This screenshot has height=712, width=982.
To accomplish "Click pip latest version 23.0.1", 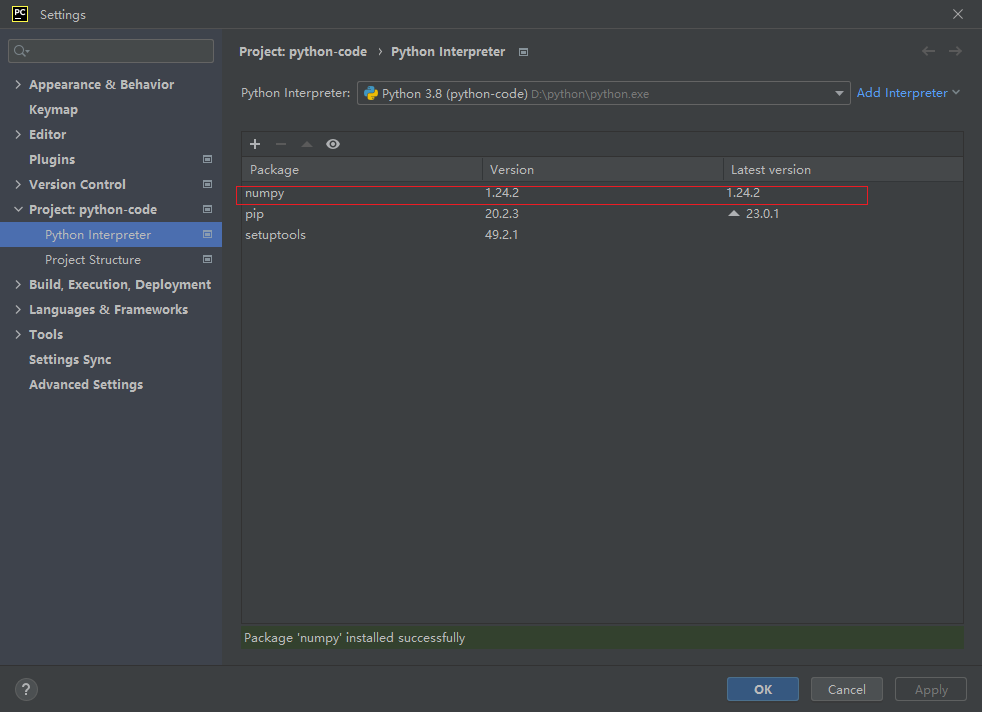I will click(x=762, y=214).
